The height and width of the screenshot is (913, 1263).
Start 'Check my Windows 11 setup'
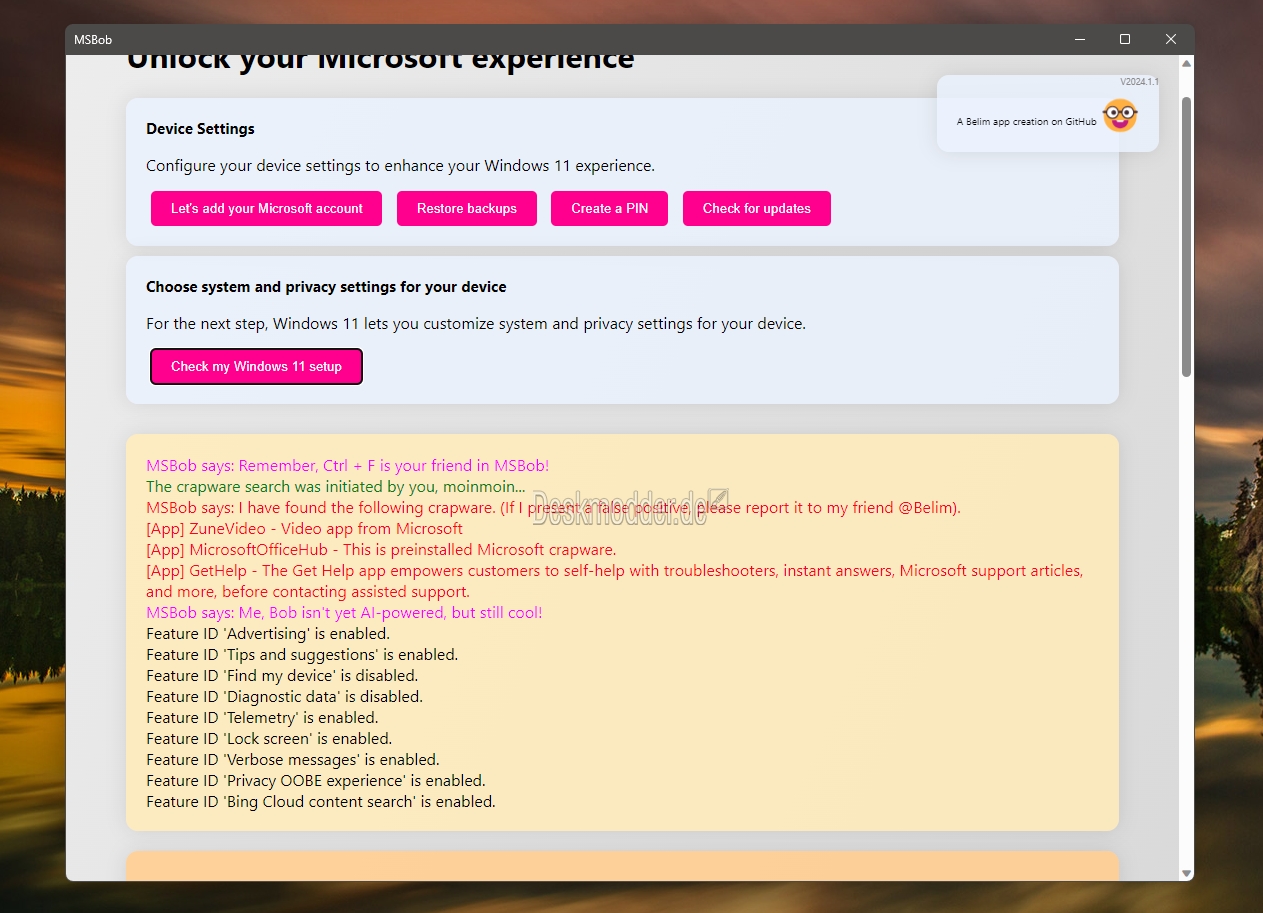point(256,366)
